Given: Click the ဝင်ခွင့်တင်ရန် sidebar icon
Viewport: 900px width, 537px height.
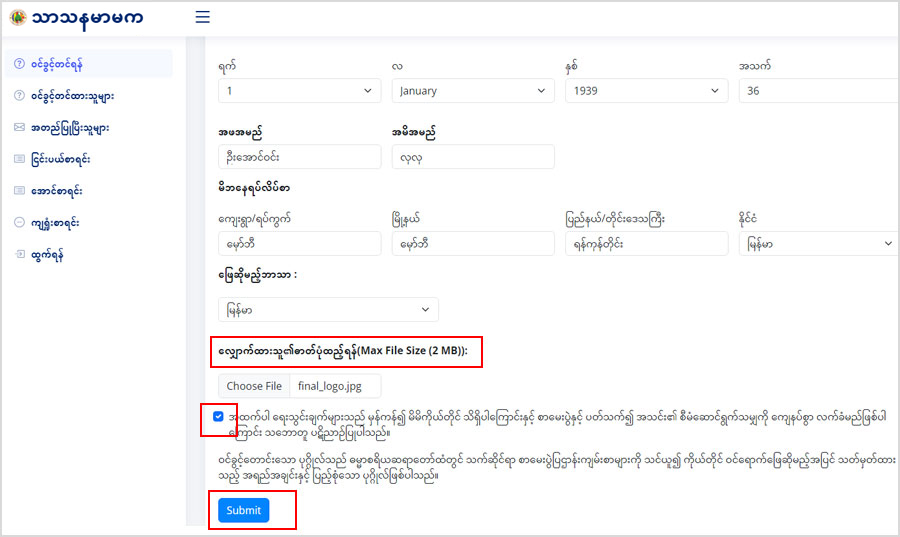Looking at the screenshot, I should coord(19,64).
